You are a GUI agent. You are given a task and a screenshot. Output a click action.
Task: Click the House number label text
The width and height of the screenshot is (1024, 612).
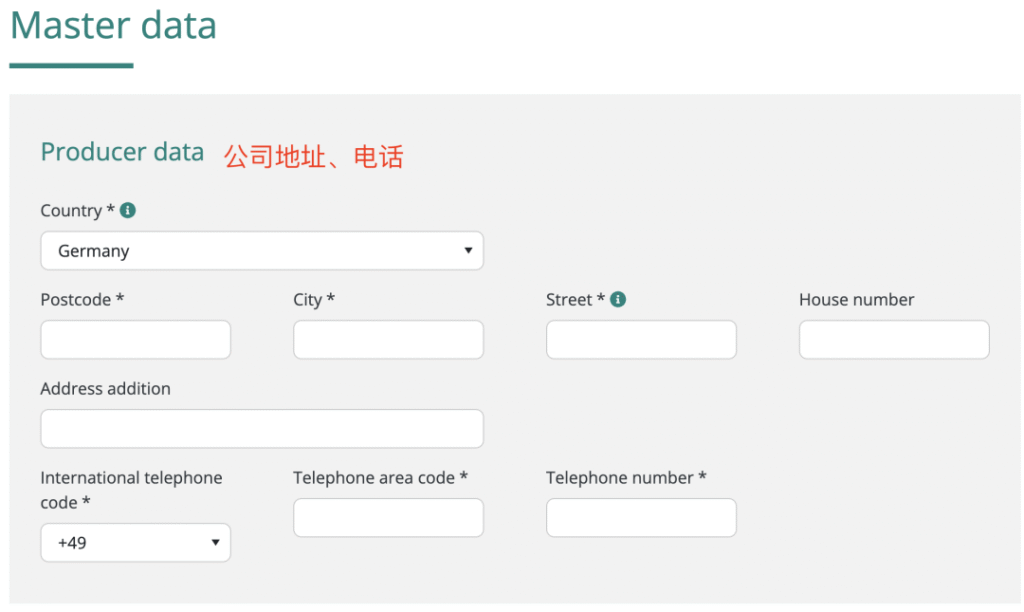tap(856, 300)
